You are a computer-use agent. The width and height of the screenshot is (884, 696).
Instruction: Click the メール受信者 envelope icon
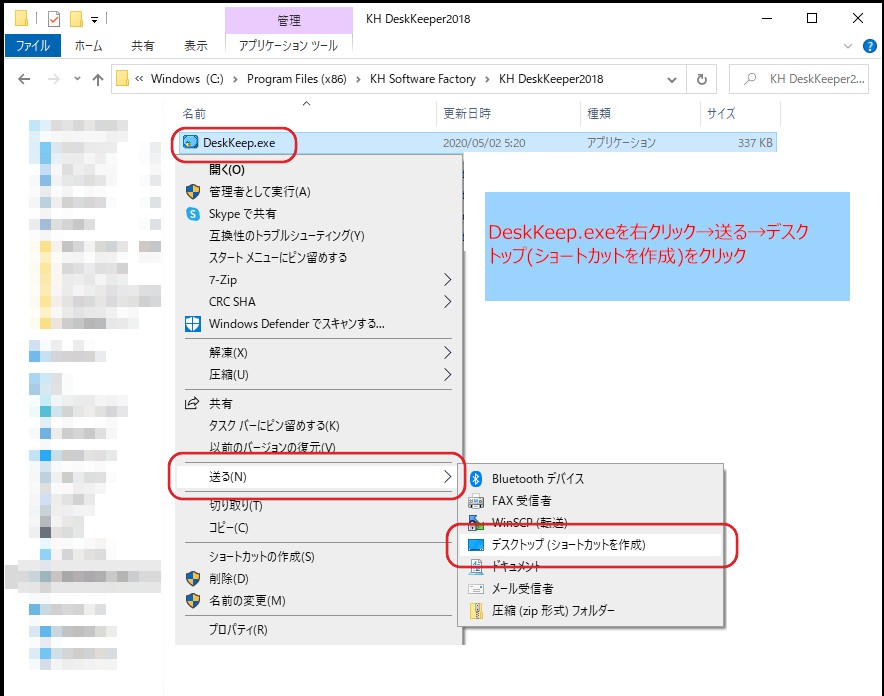[x=476, y=589]
